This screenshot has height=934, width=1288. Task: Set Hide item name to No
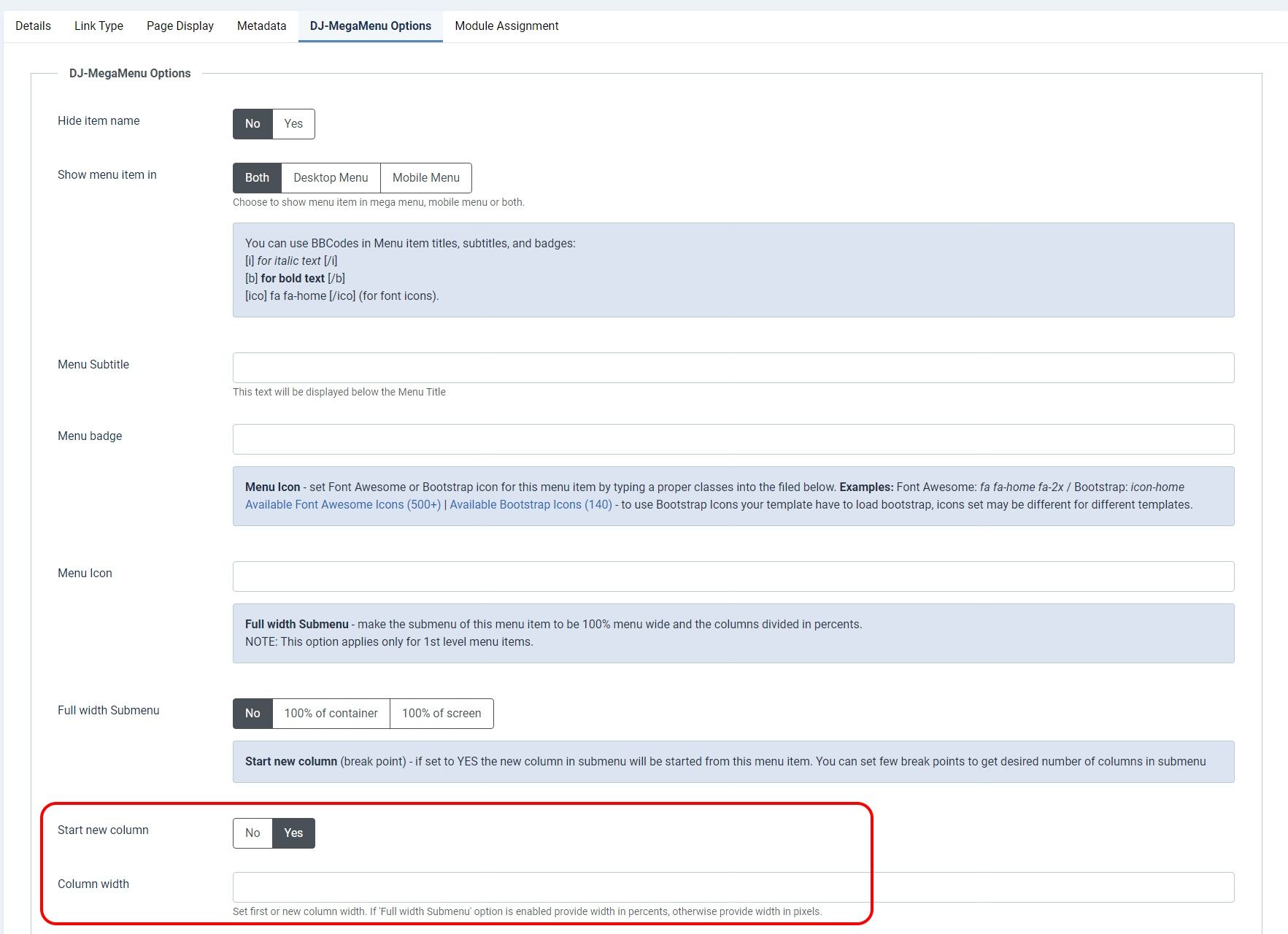click(x=252, y=124)
